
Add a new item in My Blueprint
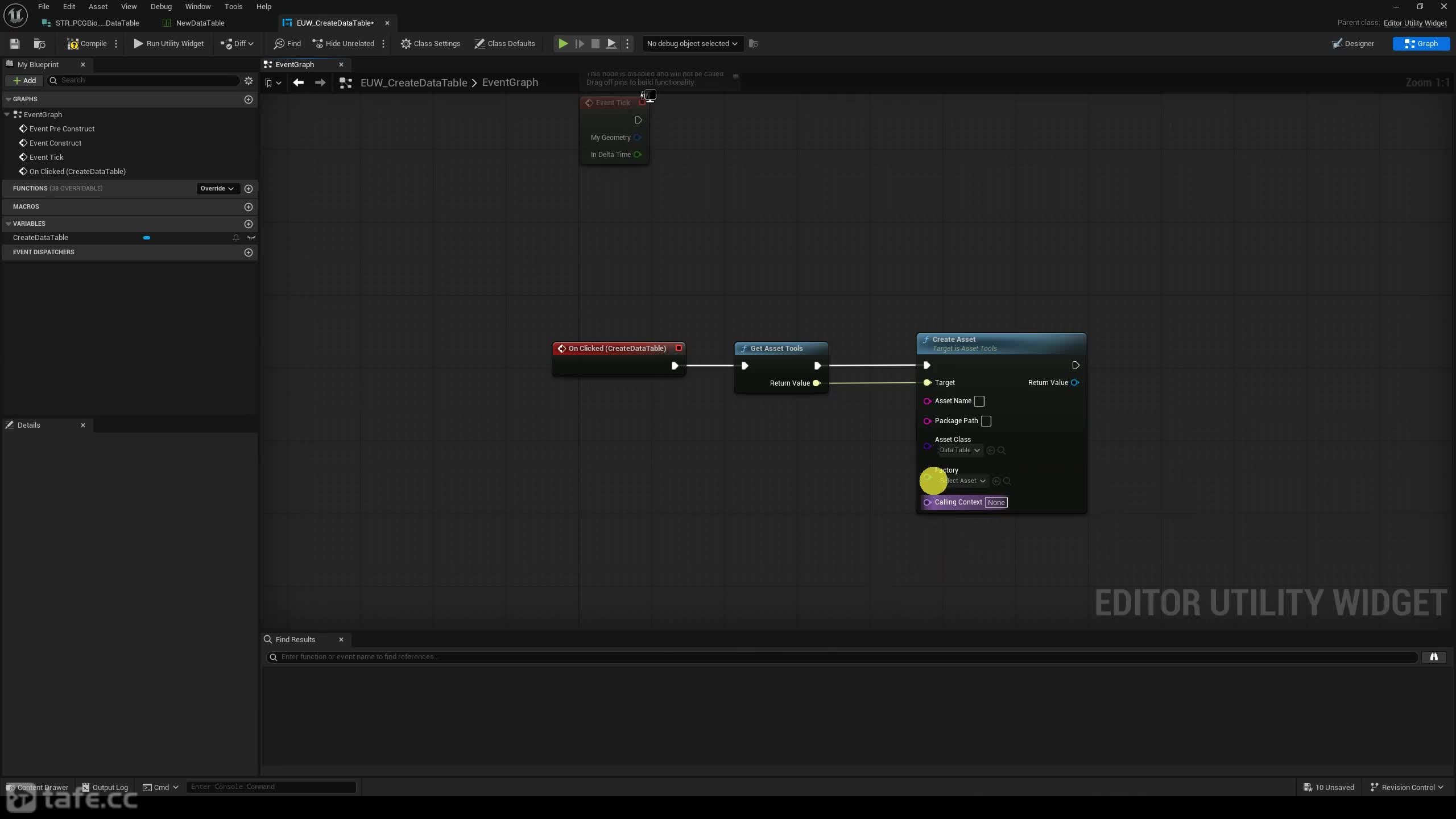(24, 81)
